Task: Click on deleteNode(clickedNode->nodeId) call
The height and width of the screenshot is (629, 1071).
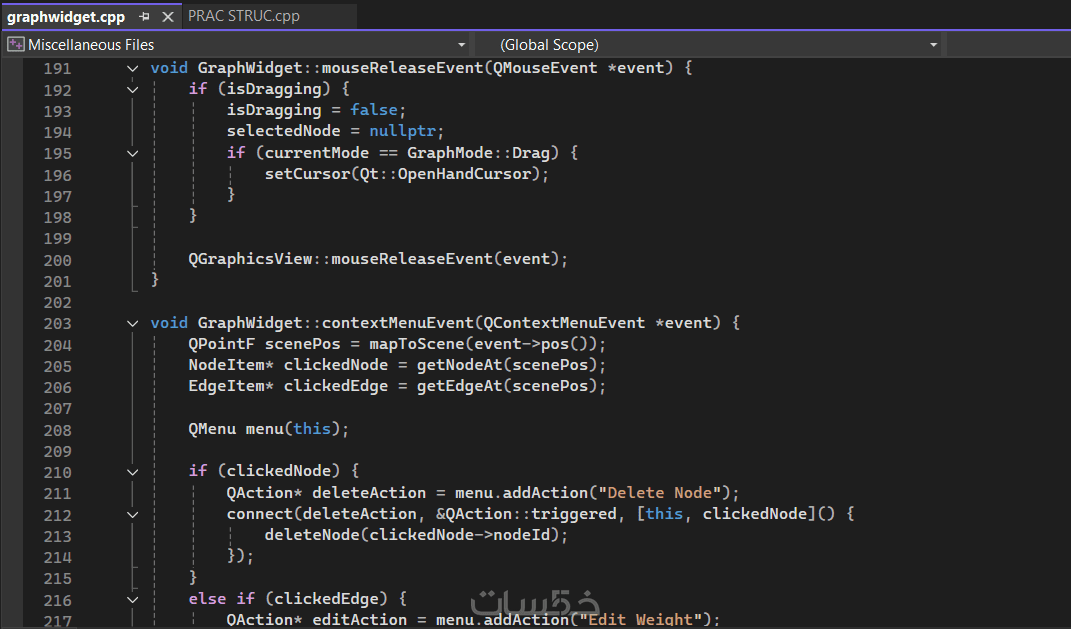Action: pos(416,535)
